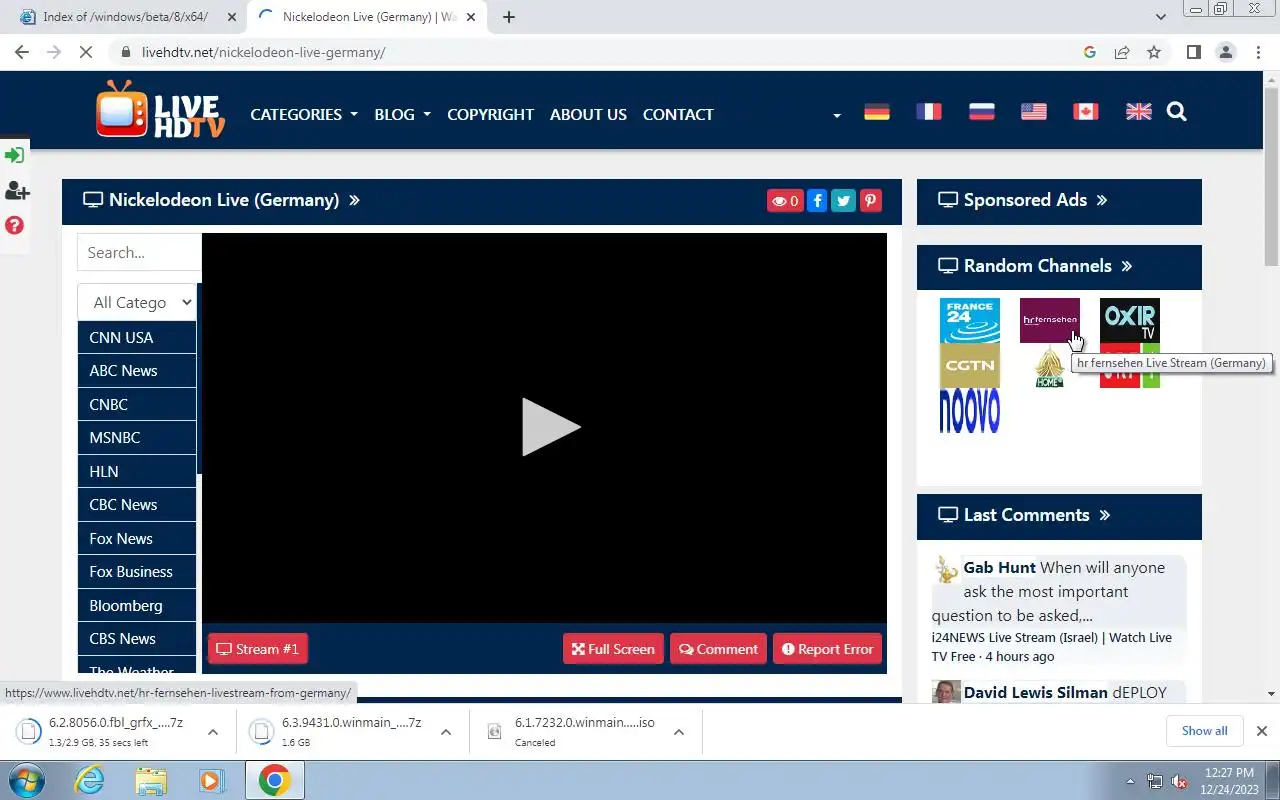Viewport: 1280px width, 800px height.
Task: Open site search magnifier icon
Action: (1177, 112)
